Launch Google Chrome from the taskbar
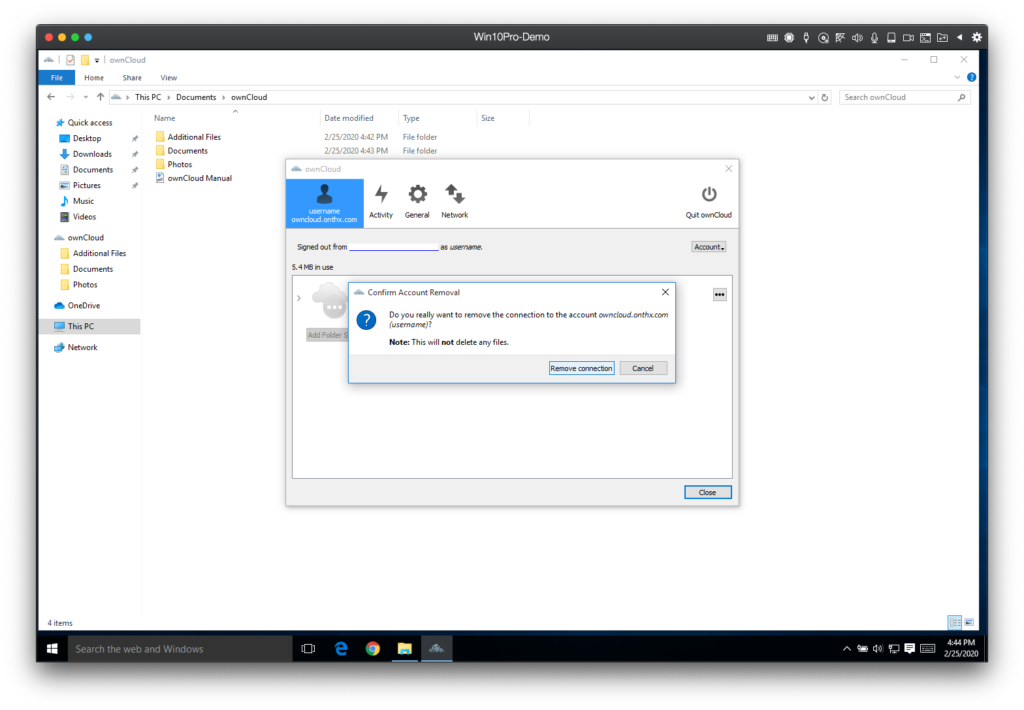 [x=373, y=649]
